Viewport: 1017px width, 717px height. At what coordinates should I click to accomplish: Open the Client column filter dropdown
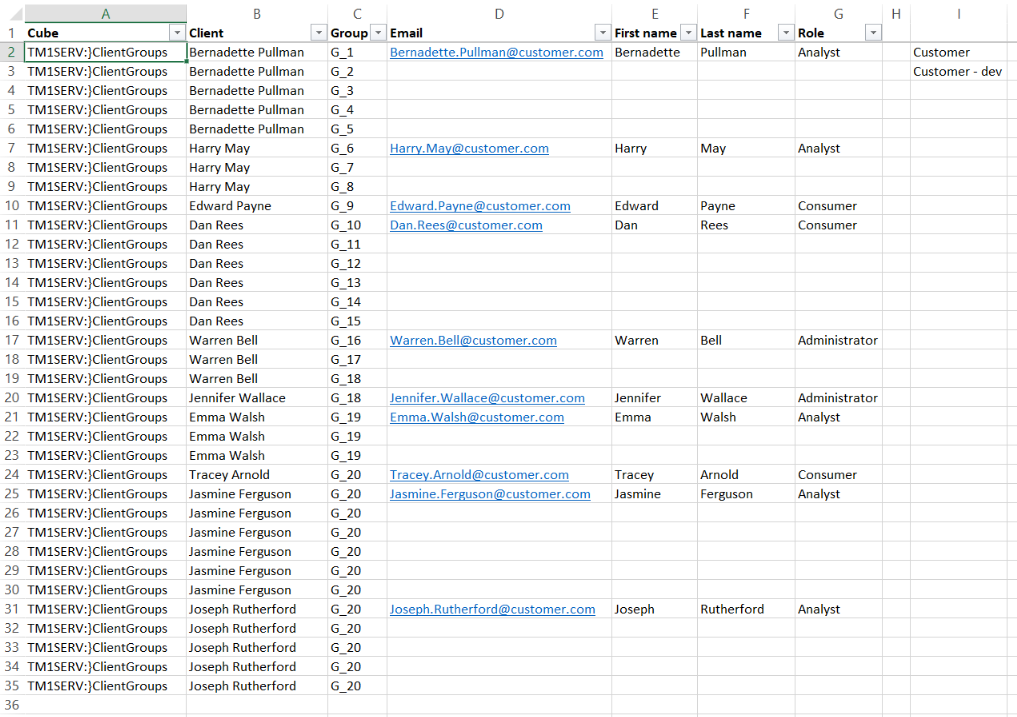[x=318, y=33]
